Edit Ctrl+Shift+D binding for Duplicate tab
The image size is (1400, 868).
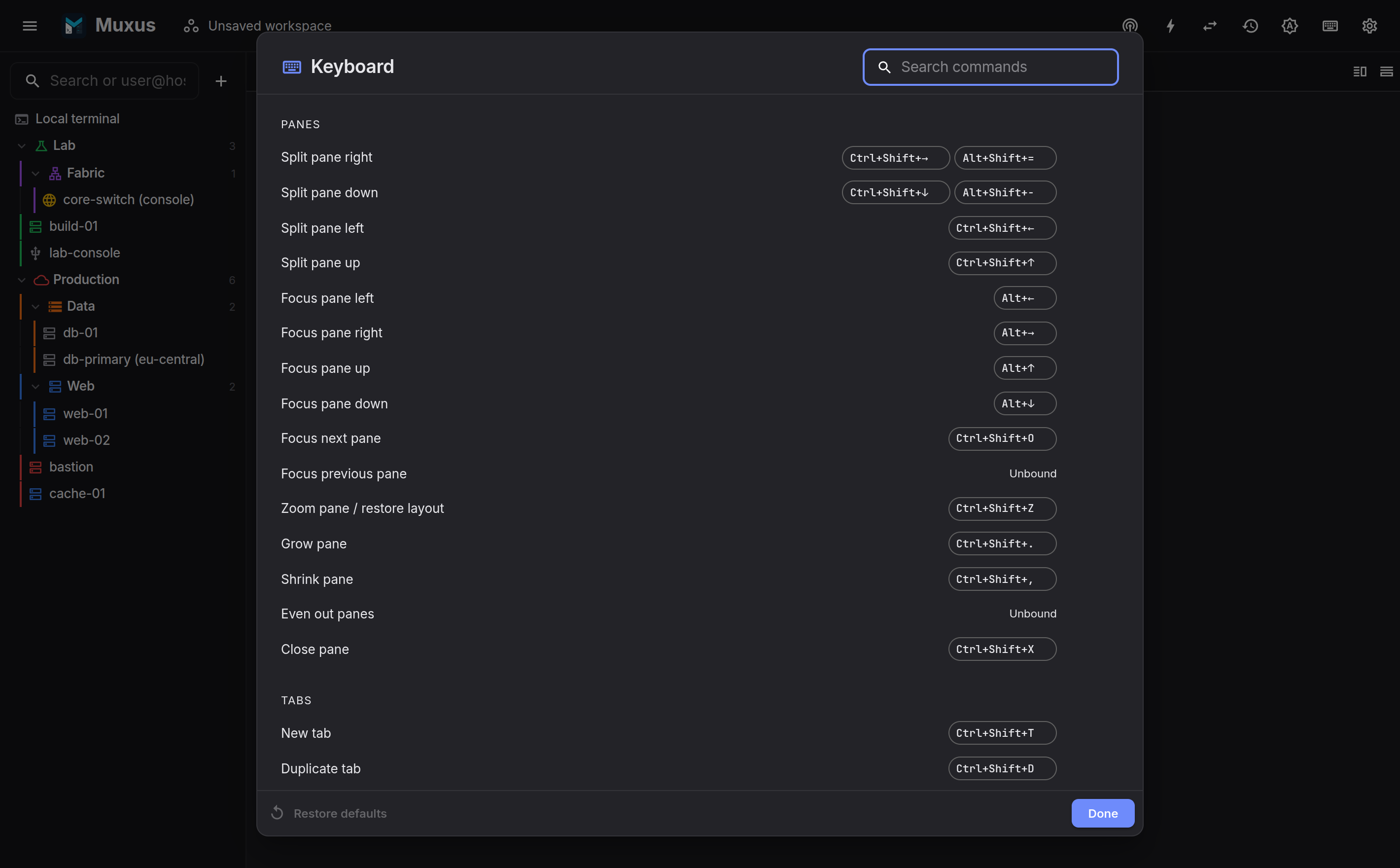(x=1002, y=769)
